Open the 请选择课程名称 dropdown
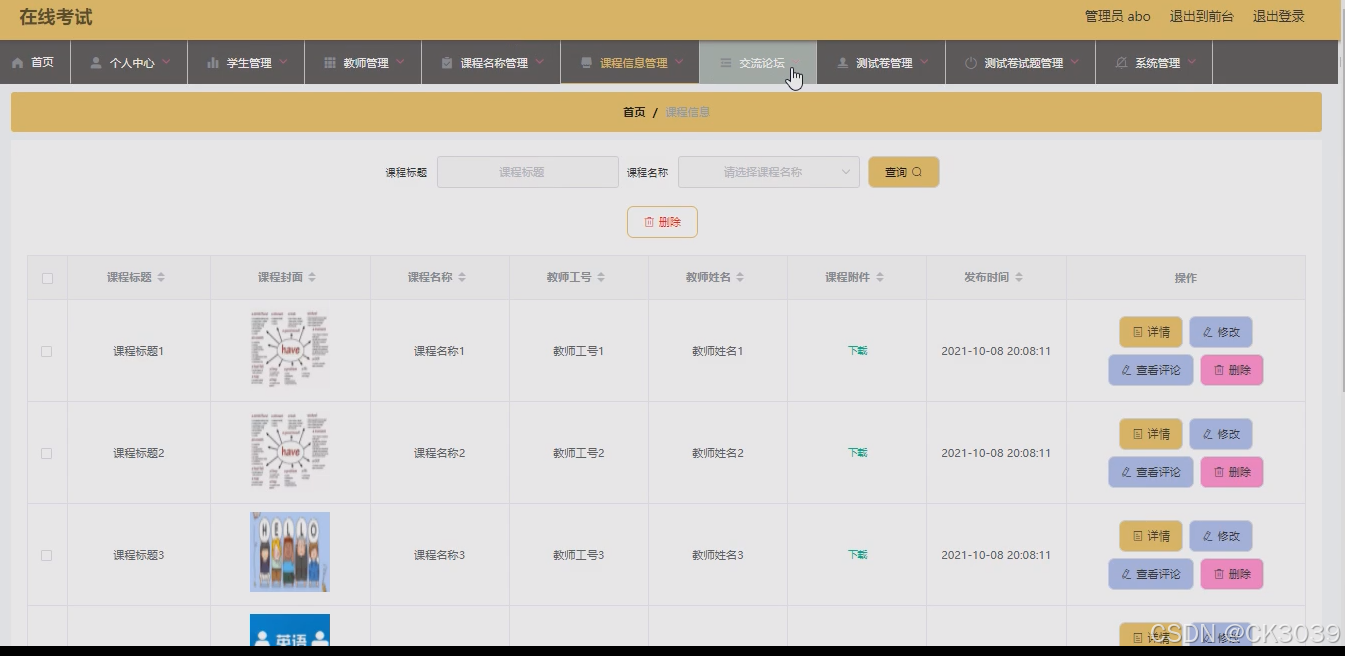 coord(768,172)
